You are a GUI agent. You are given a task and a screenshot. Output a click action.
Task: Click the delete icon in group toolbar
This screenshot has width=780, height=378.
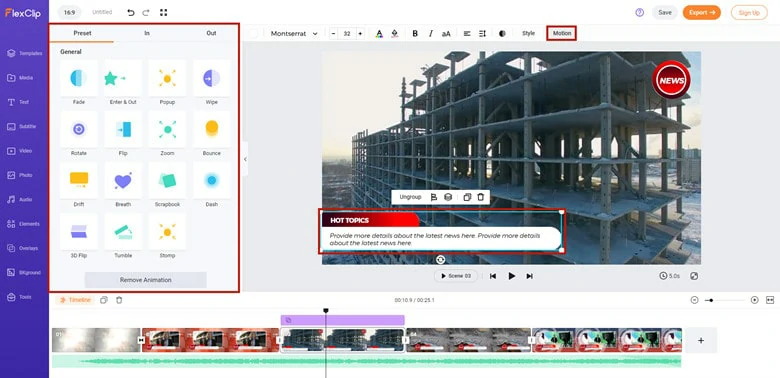click(481, 197)
